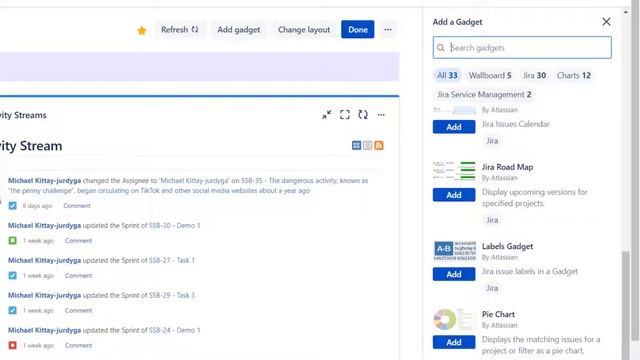Open the SSB-29 - Task 3 issue link
Screen dimensions: 640x360
pyautogui.click(x=171, y=295)
